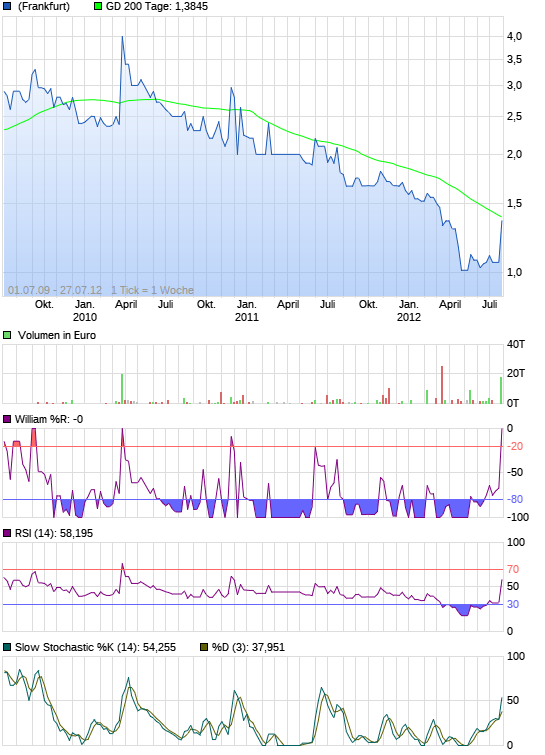Click the GD 200 Tage: 1,3845 label
The height and width of the screenshot is (755, 545).
157,7
